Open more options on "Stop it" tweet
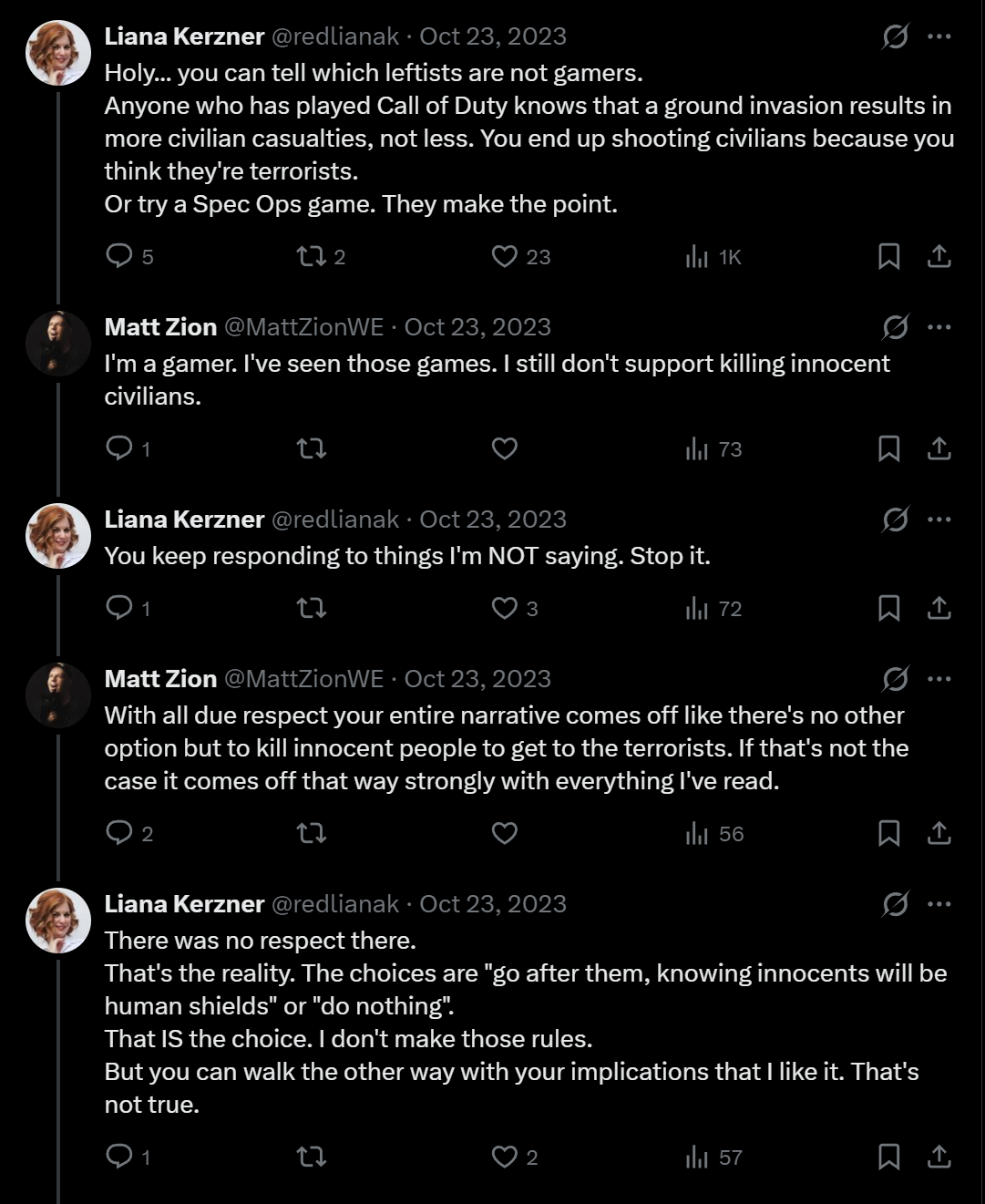Viewport: 985px width, 1204px height. click(939, 520)
